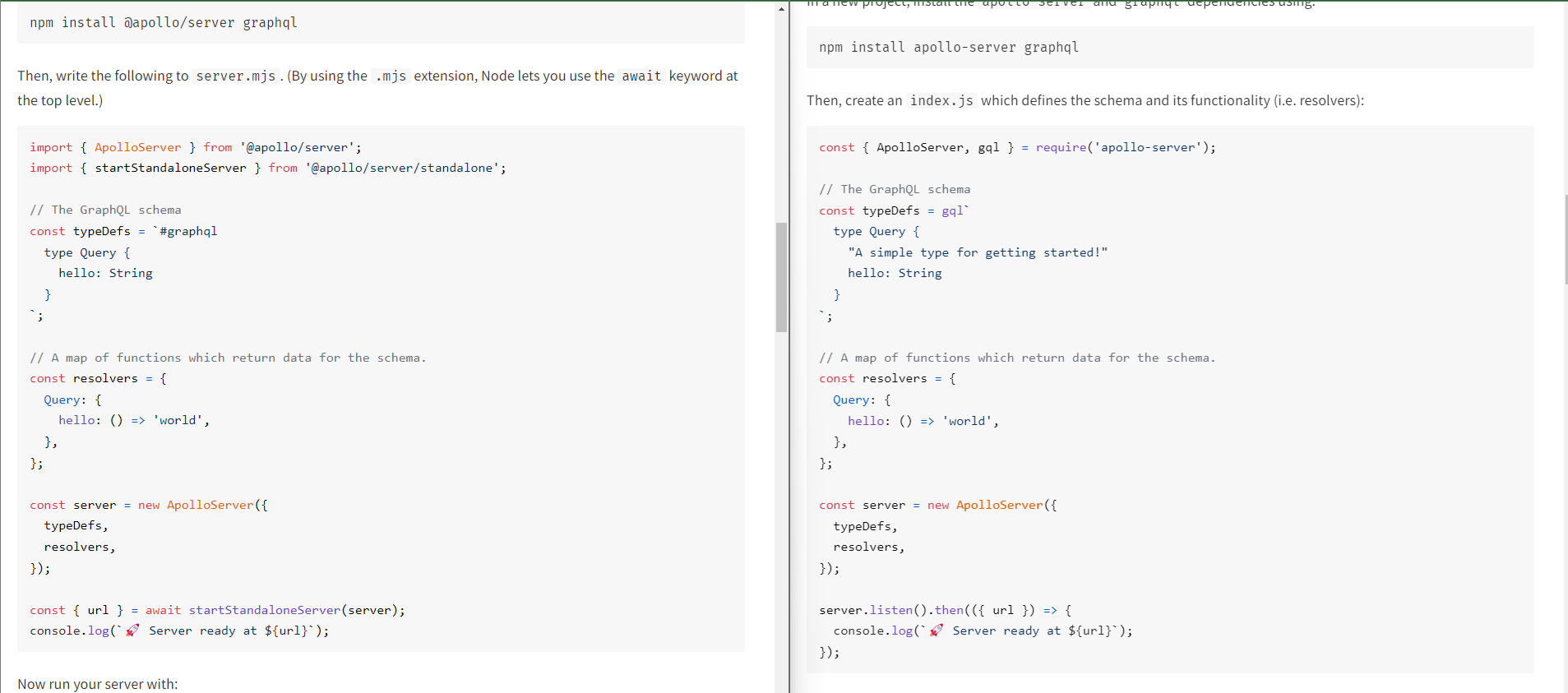The height and width of the screenshot is (693, 1568).
Task: Click the rocket emoji in left pane console.log
Action: pyautogui.click(x=132, y=631)
